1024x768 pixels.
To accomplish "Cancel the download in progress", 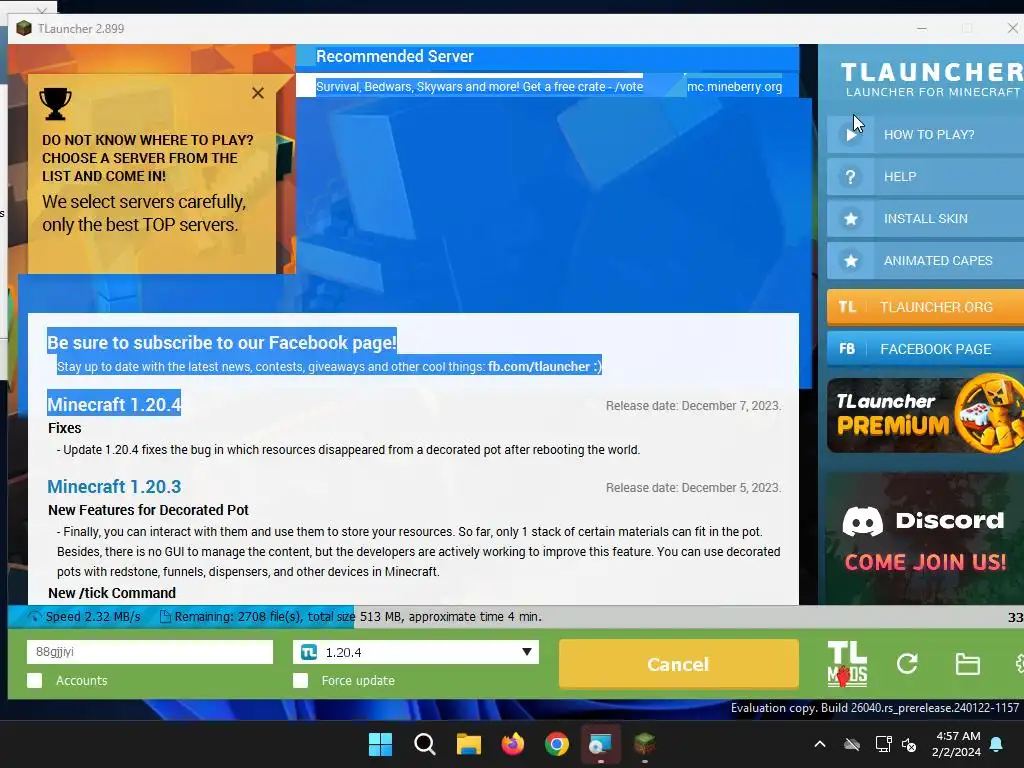I will (x=678, y=664).
